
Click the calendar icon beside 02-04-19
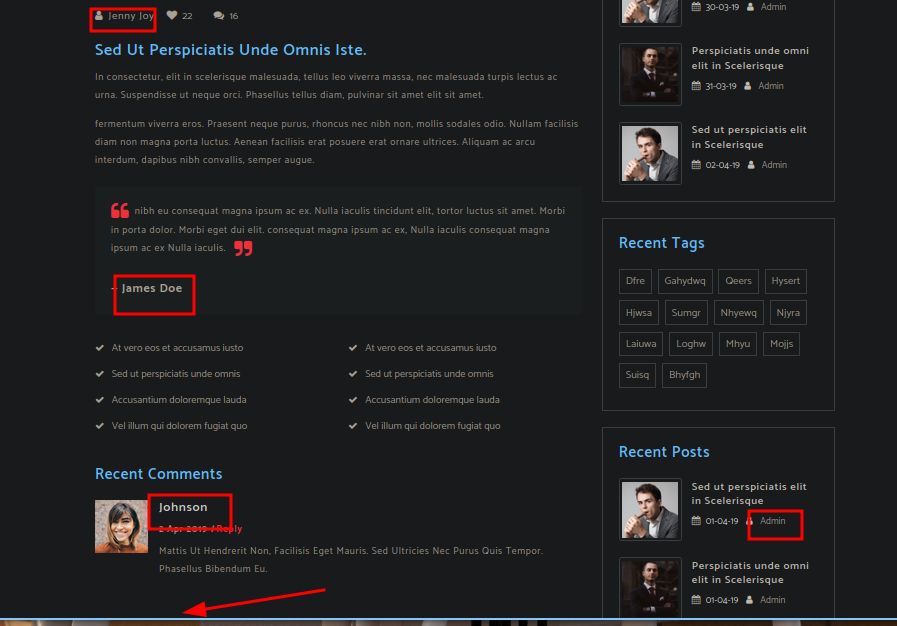[696, 165]
